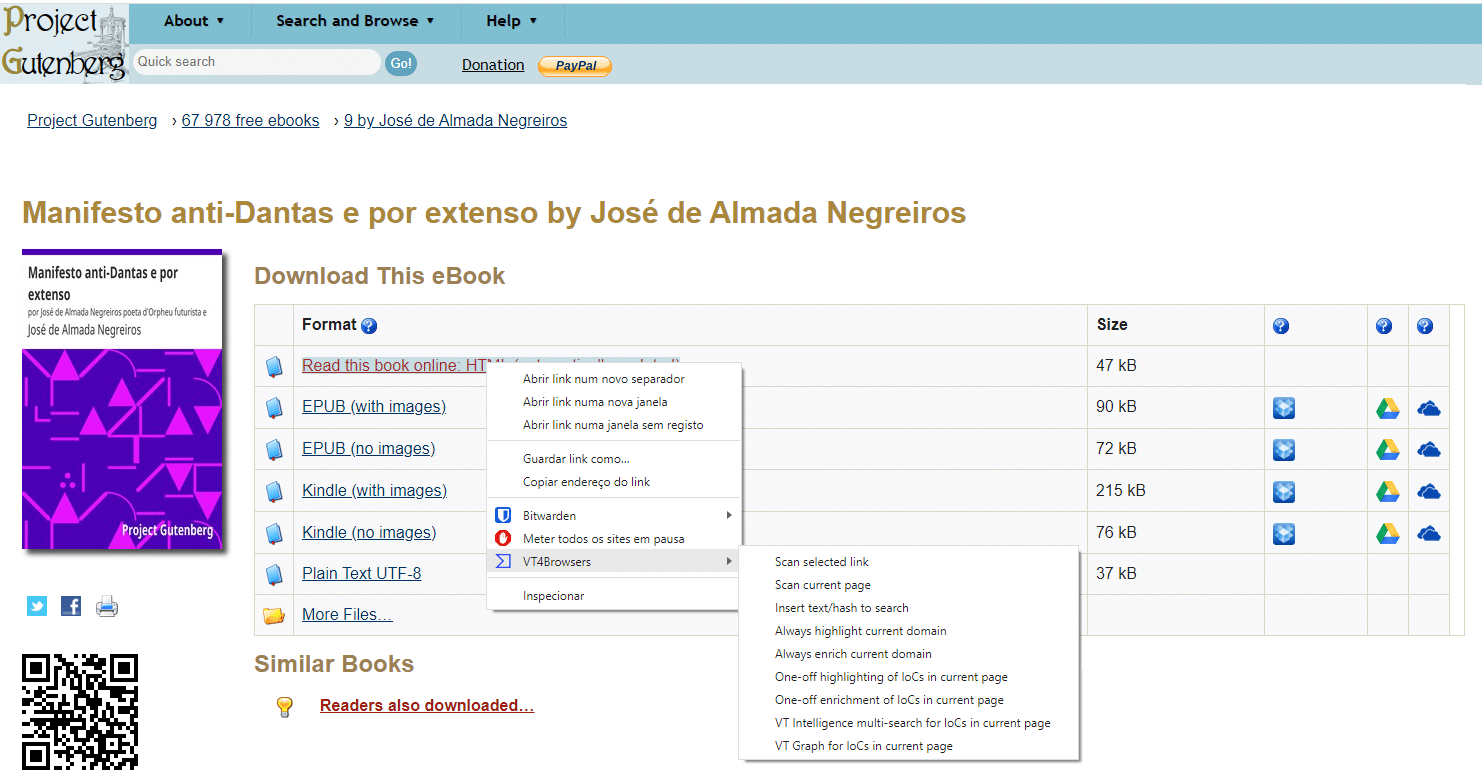1482x781 pixels.
Task: Focus the Quick search input field
Action: [256, 62]
